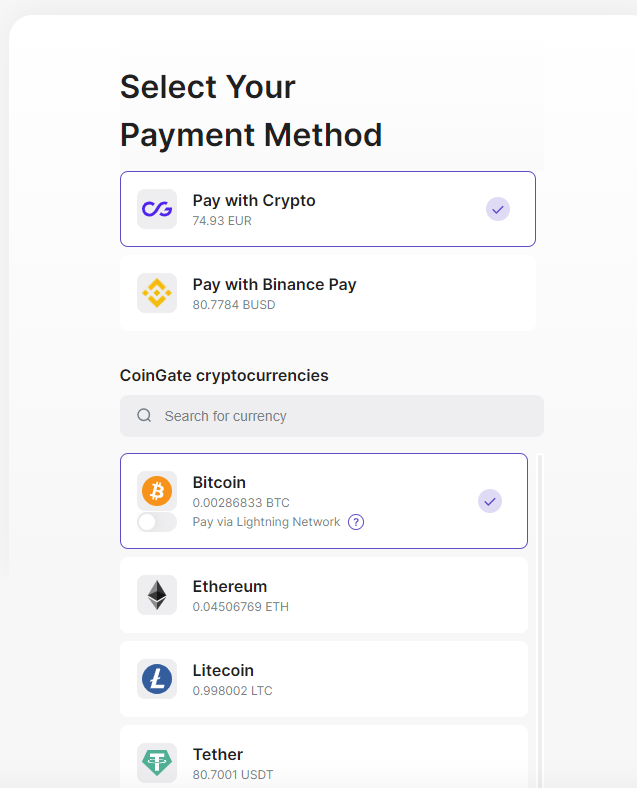Viewport: 637px width, 788px height.
Task: Click the Lightning Network help question mark
Action: click(x=356, y=522)
